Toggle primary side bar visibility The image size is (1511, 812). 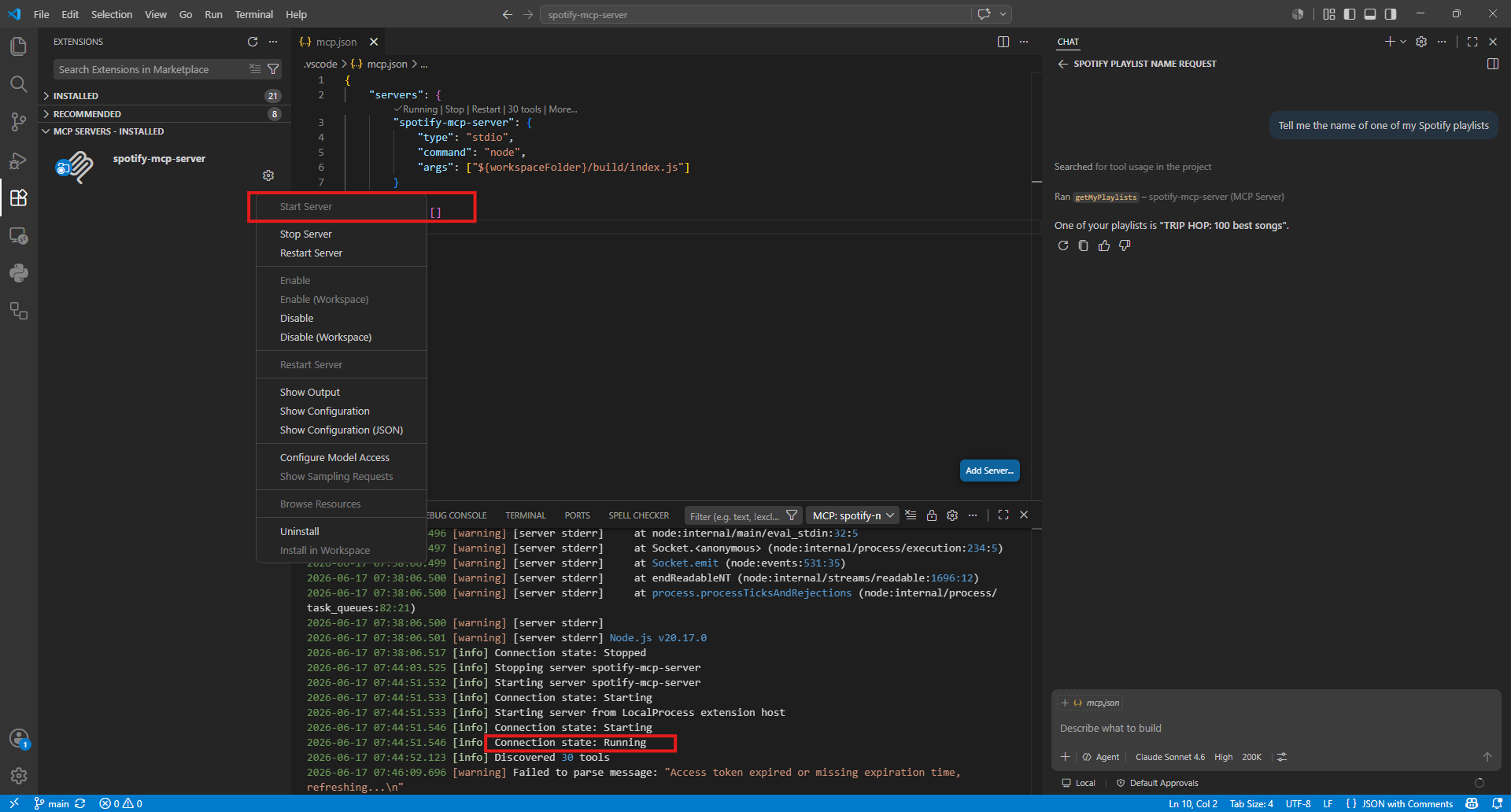[1350, 14]
